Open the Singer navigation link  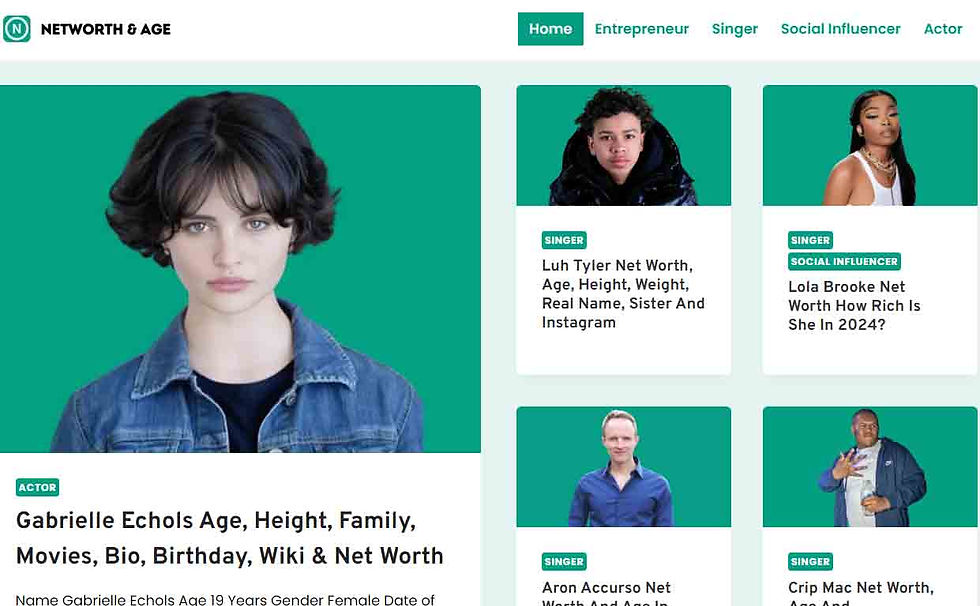click(734, 29)
